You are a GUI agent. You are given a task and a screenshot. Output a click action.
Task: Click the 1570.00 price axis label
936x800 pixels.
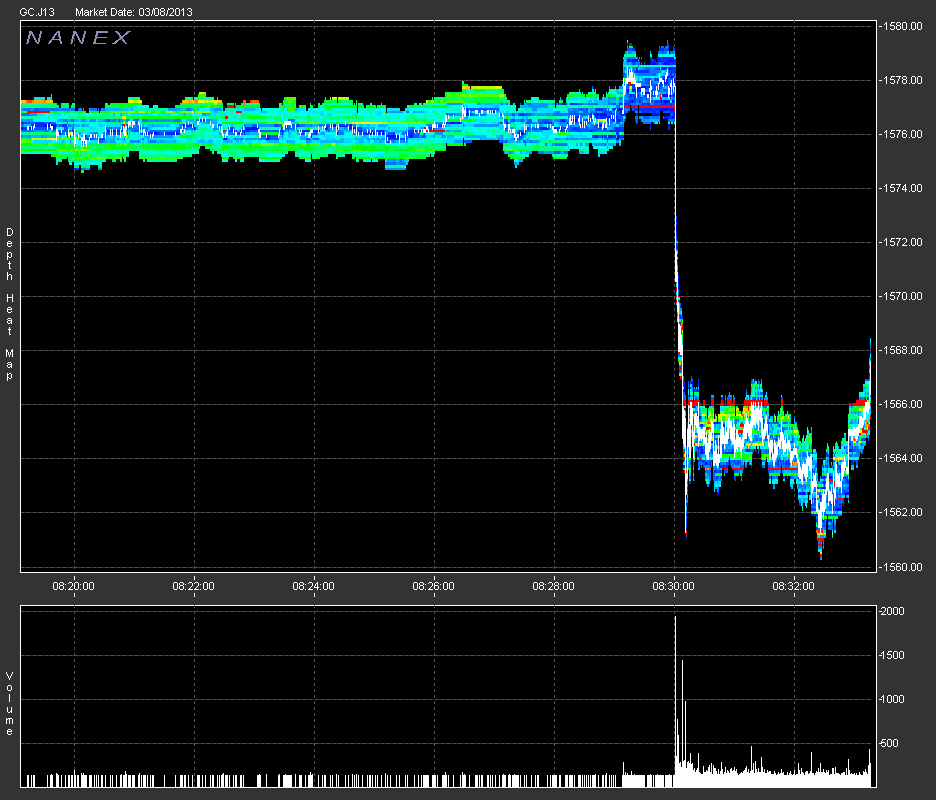pyautogui.click(x=902, y=296)
